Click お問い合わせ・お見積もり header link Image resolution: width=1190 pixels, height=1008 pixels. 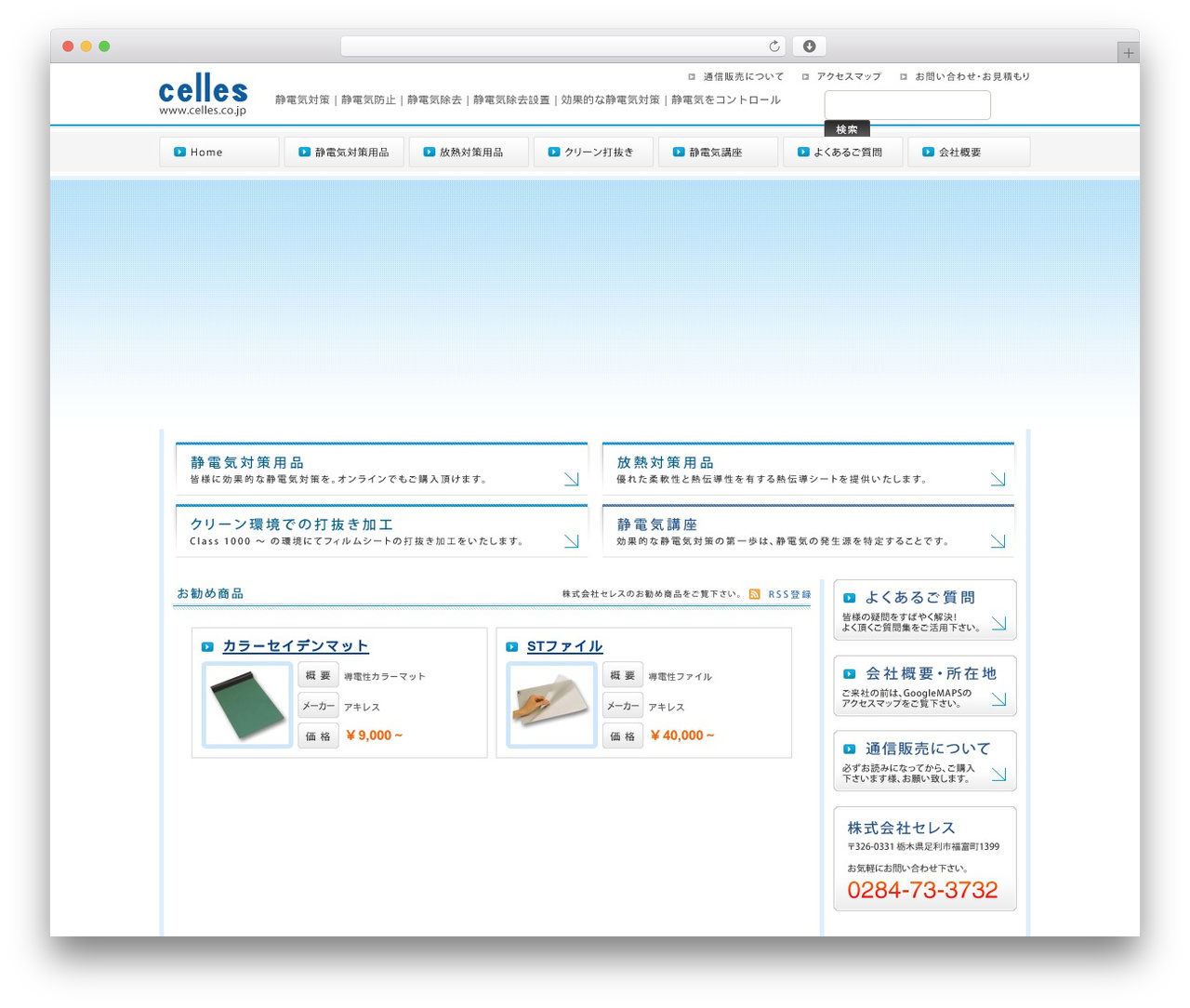[x=972, y=77]
